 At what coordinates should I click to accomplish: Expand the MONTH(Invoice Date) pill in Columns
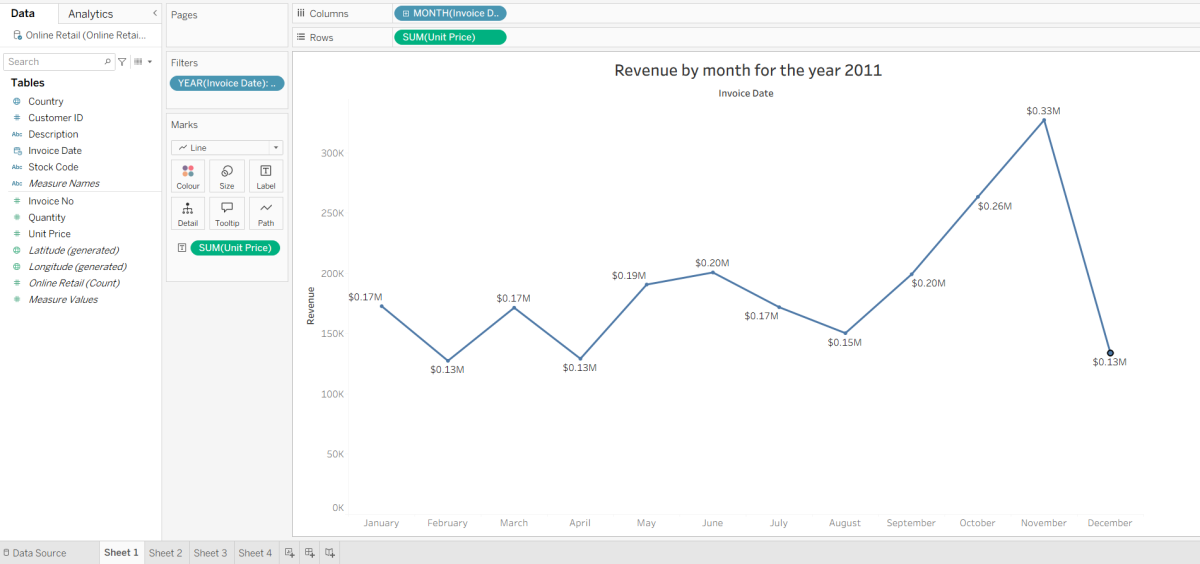(406, 13)
